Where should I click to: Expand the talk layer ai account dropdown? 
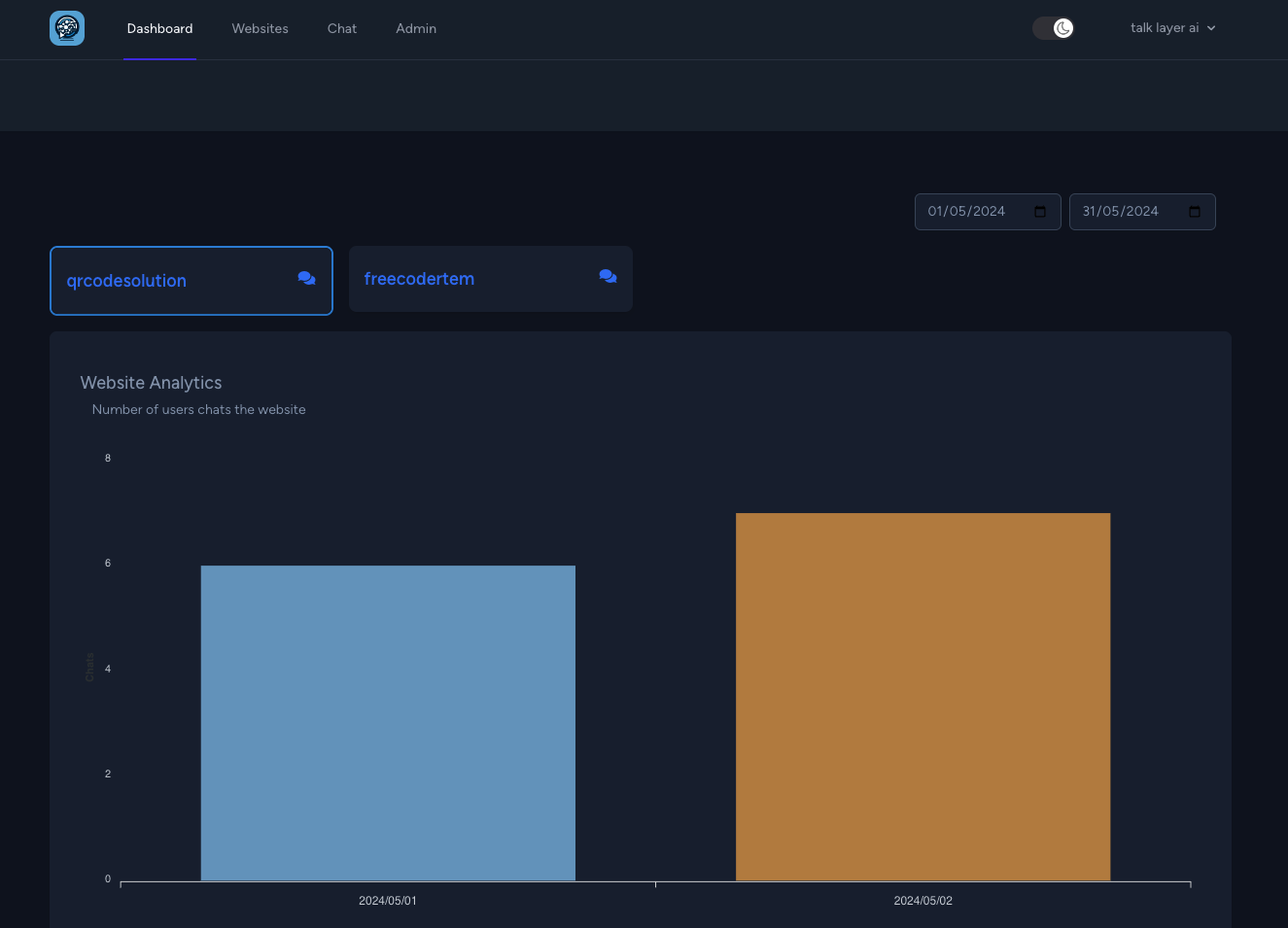(1173, 28)
